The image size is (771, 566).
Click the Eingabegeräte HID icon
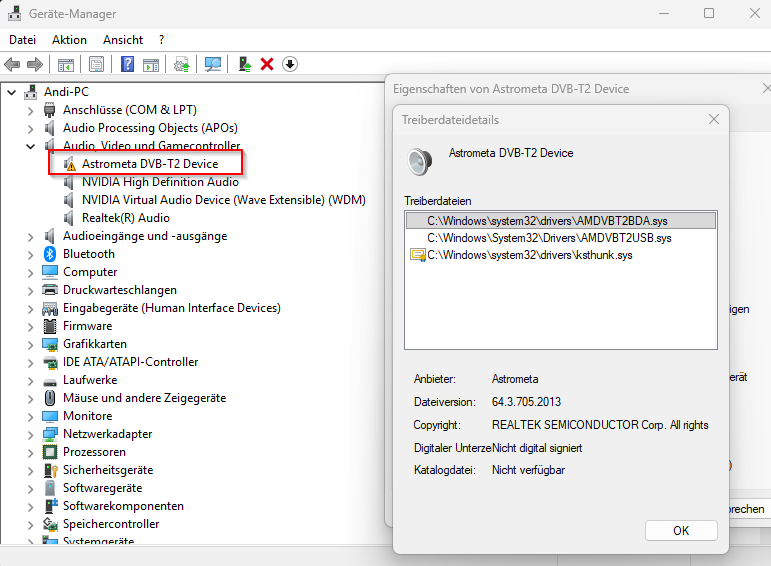tap(50, 308)
